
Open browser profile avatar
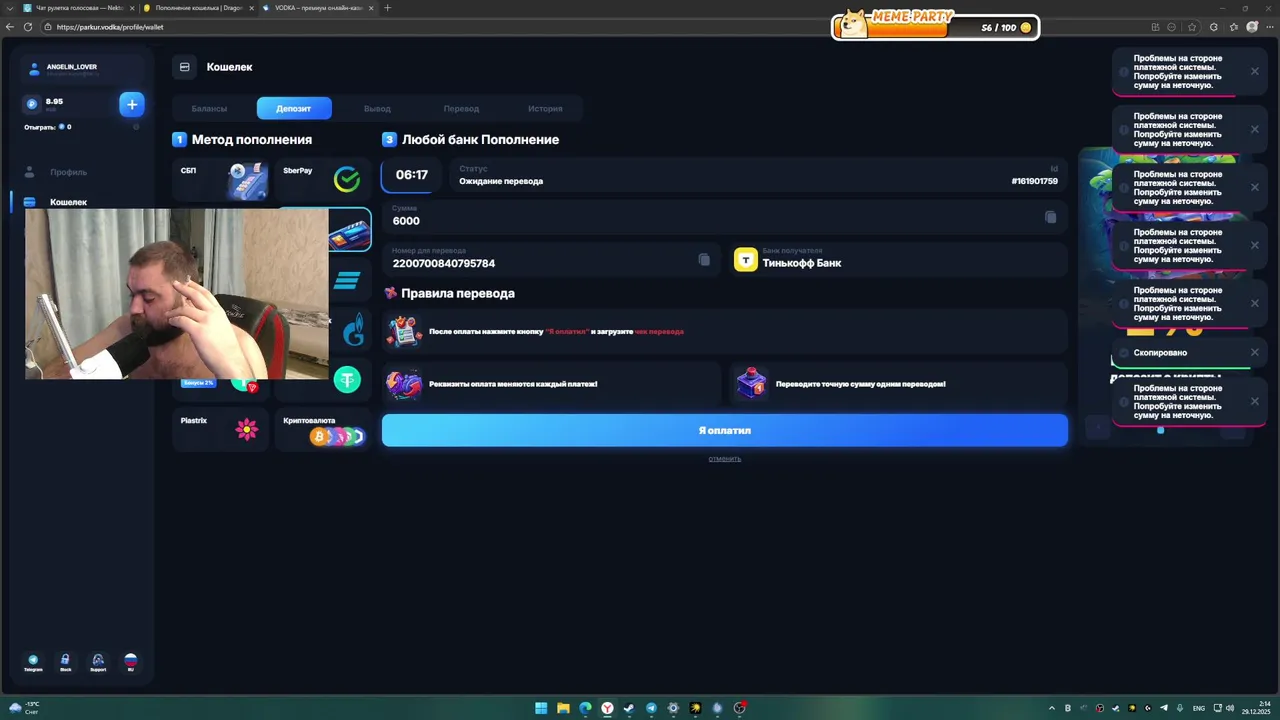tap(1251, 27)
